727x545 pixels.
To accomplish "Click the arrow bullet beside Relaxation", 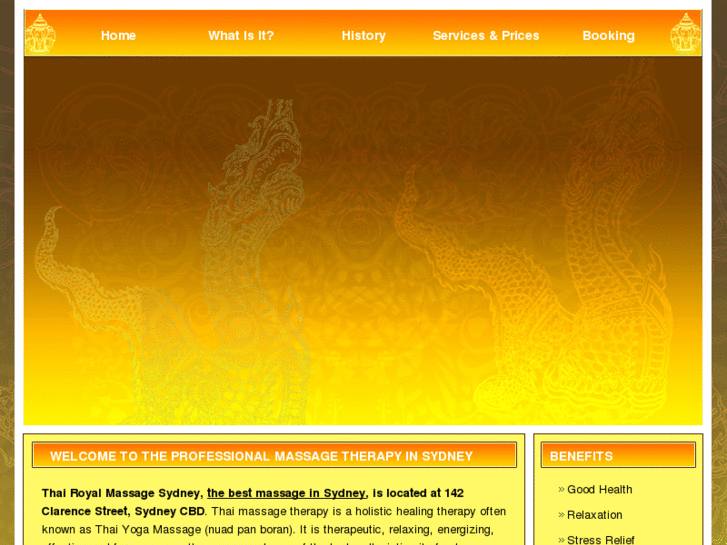I will pos(561,515).
